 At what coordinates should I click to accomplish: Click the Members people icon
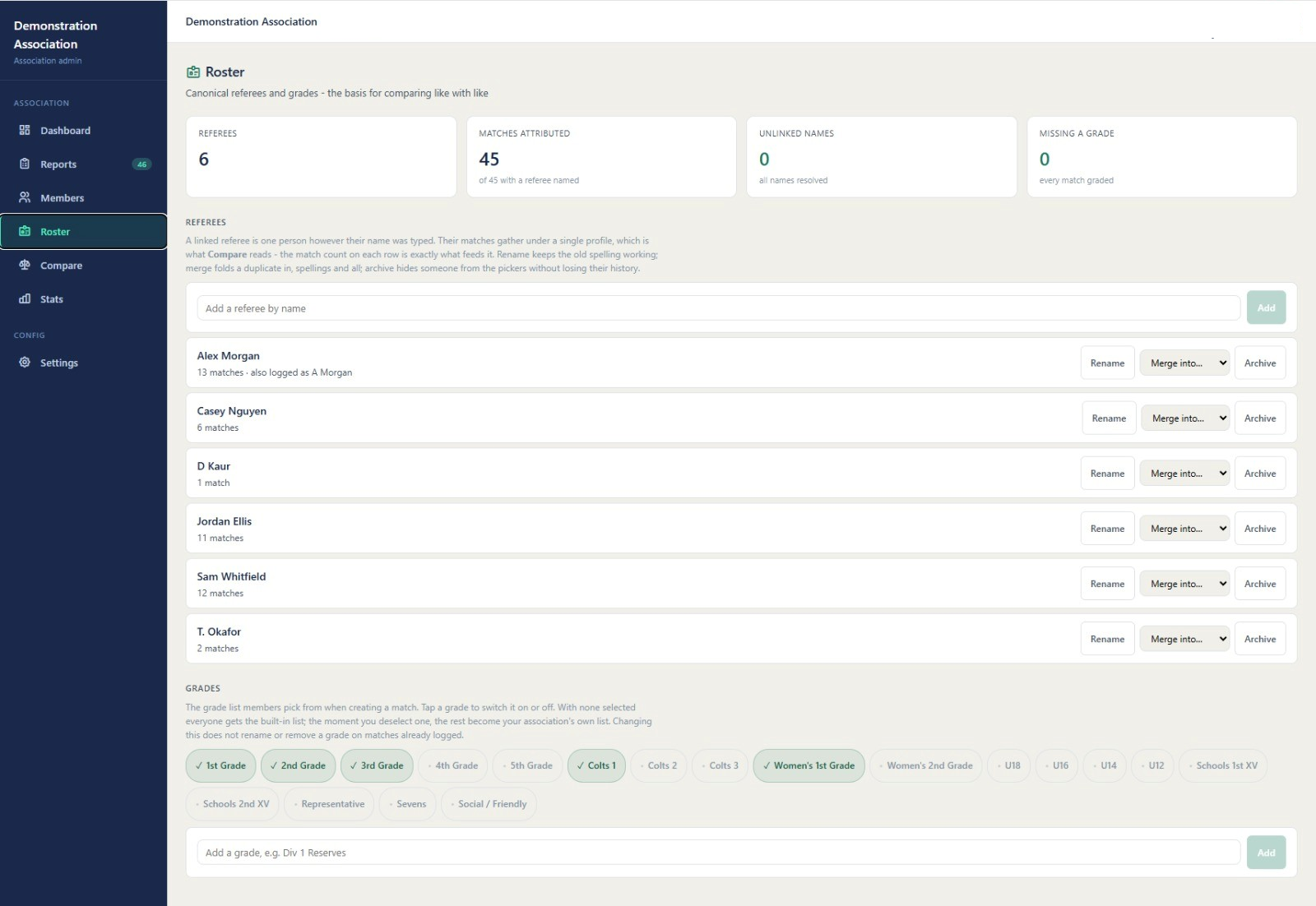click(x=25, y=197)
